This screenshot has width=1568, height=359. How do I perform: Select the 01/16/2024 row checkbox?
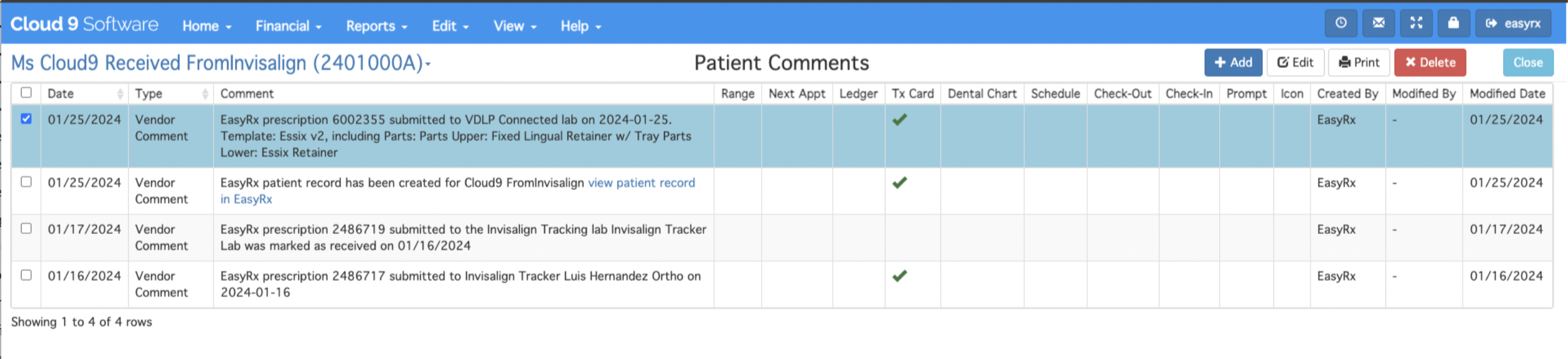[x=26, y=274]
